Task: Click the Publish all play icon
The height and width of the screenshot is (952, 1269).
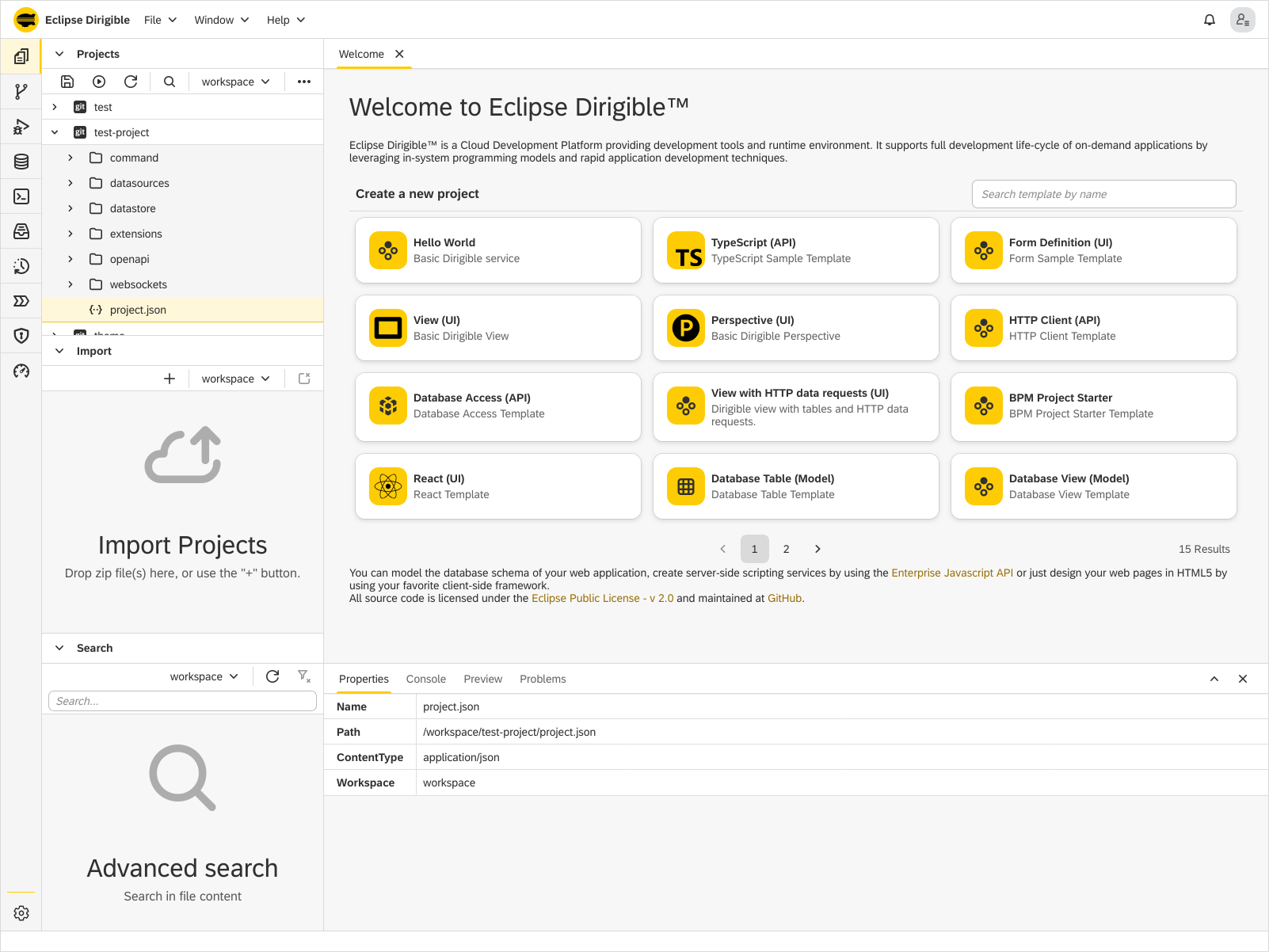Action: 99,82
